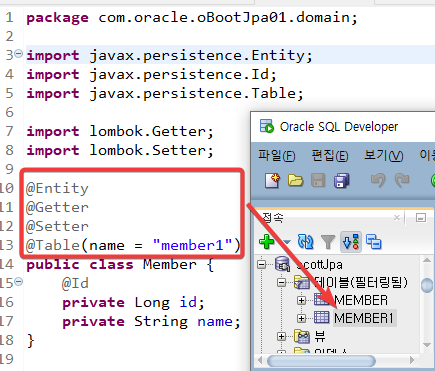Open the 파일(F) menu
Image resolution: width=435 pixels, height=371 pixels.
[x=277, y=156]
